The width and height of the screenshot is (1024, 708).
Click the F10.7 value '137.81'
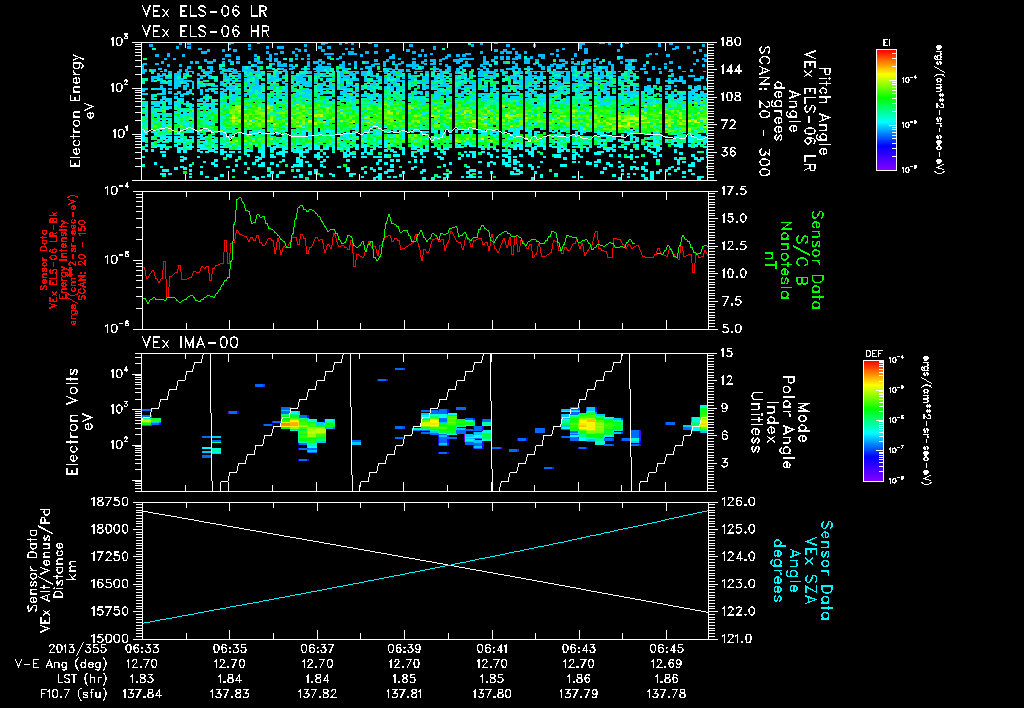(404, 694)
